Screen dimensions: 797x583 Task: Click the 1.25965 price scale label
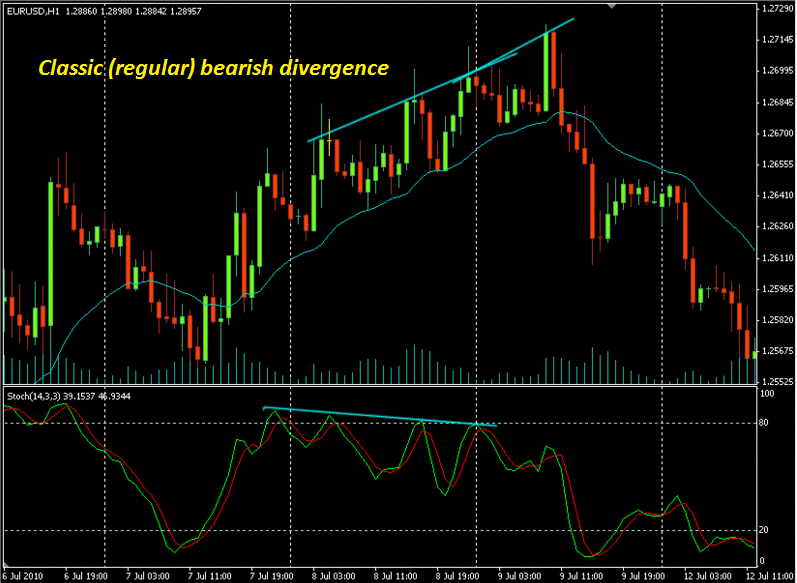(x=777, y=289)
